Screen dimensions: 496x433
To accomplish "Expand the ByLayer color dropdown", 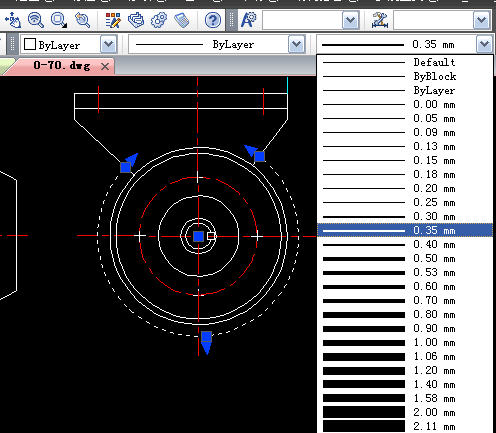I will coord(109,44).
